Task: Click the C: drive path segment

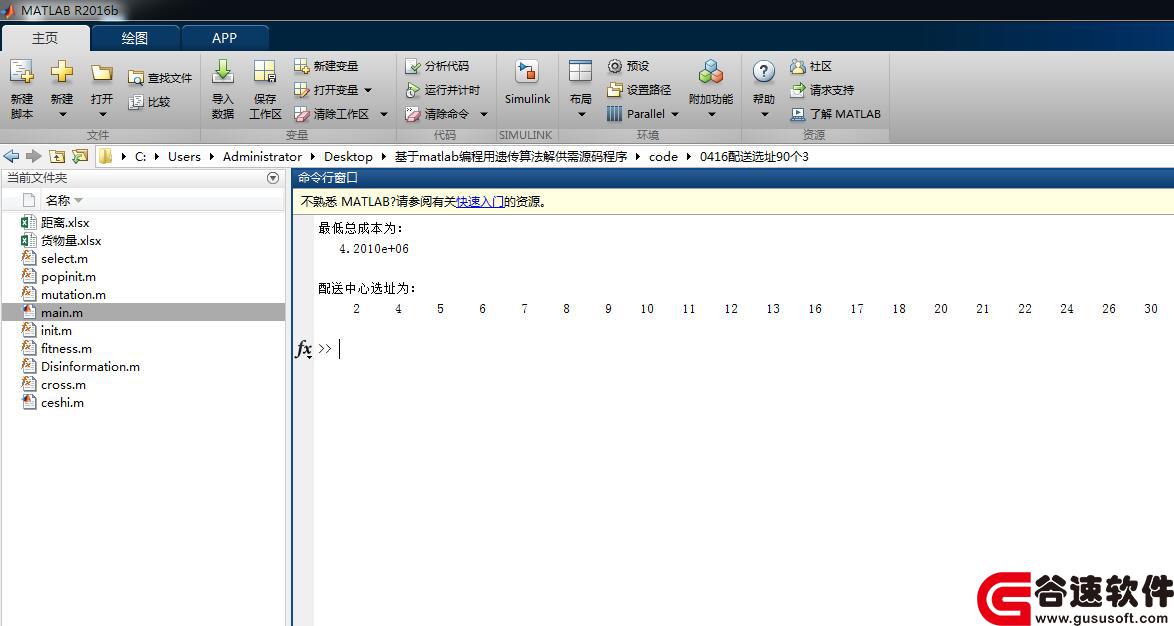Action: point(140,156)
